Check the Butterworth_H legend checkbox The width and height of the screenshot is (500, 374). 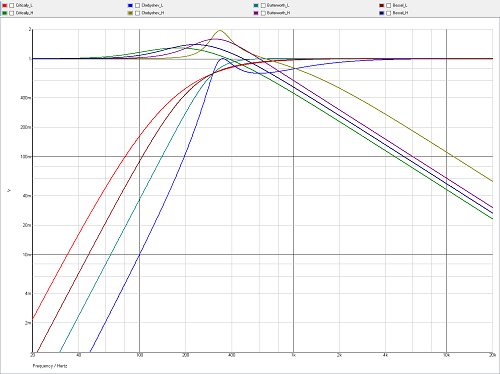263,13
